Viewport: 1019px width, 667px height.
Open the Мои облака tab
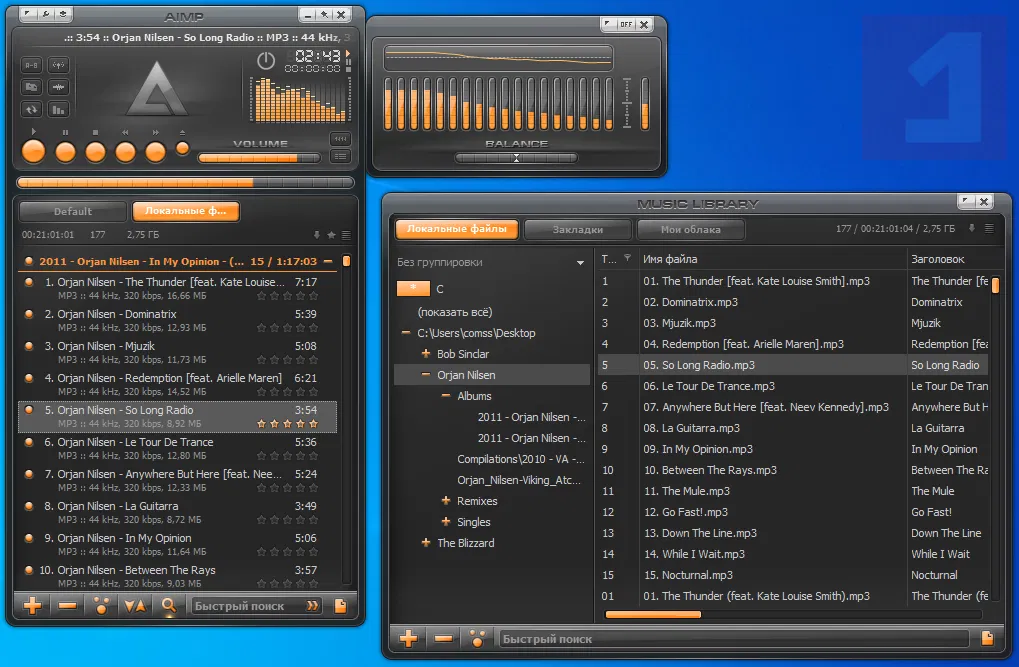(691, 229)
